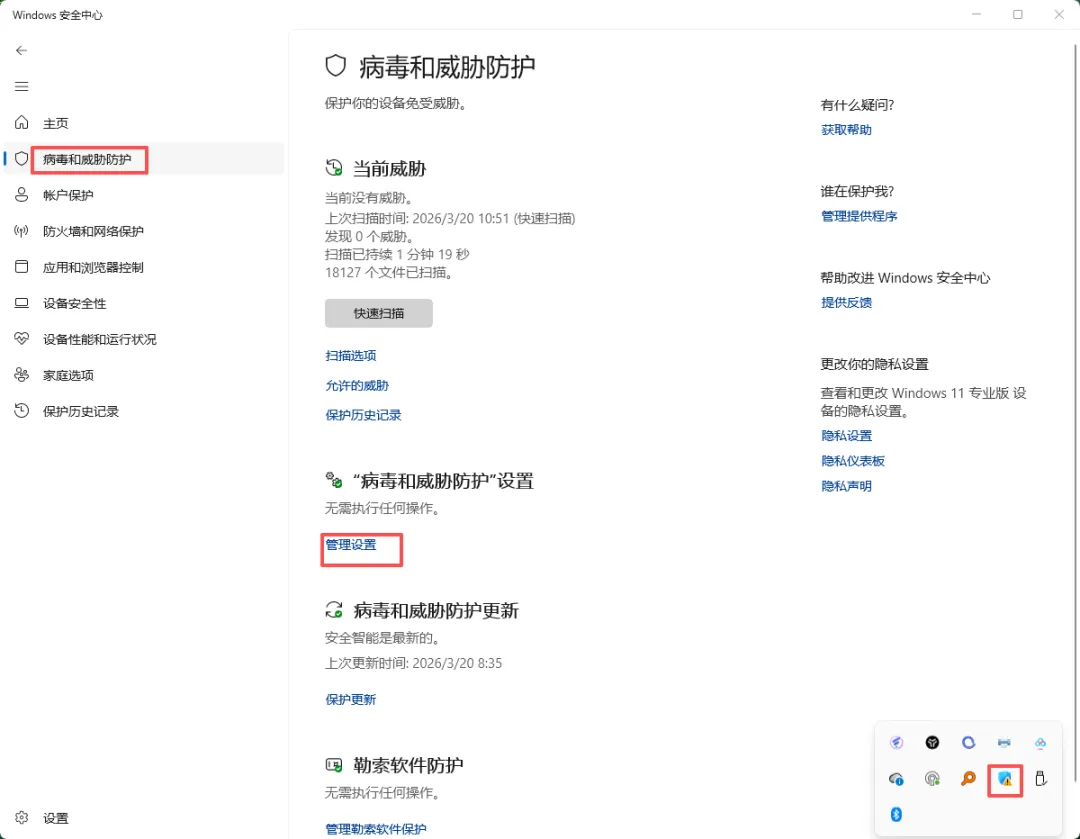1080x839 pixels.
Task: Open 家庭选项 in the sidebar
Action: pyautogui.click(x=143, y=375)
